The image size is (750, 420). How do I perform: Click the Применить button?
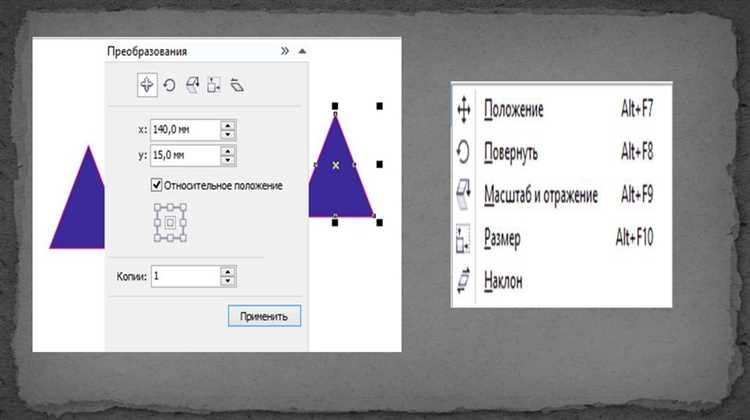(x=264, y=316)
